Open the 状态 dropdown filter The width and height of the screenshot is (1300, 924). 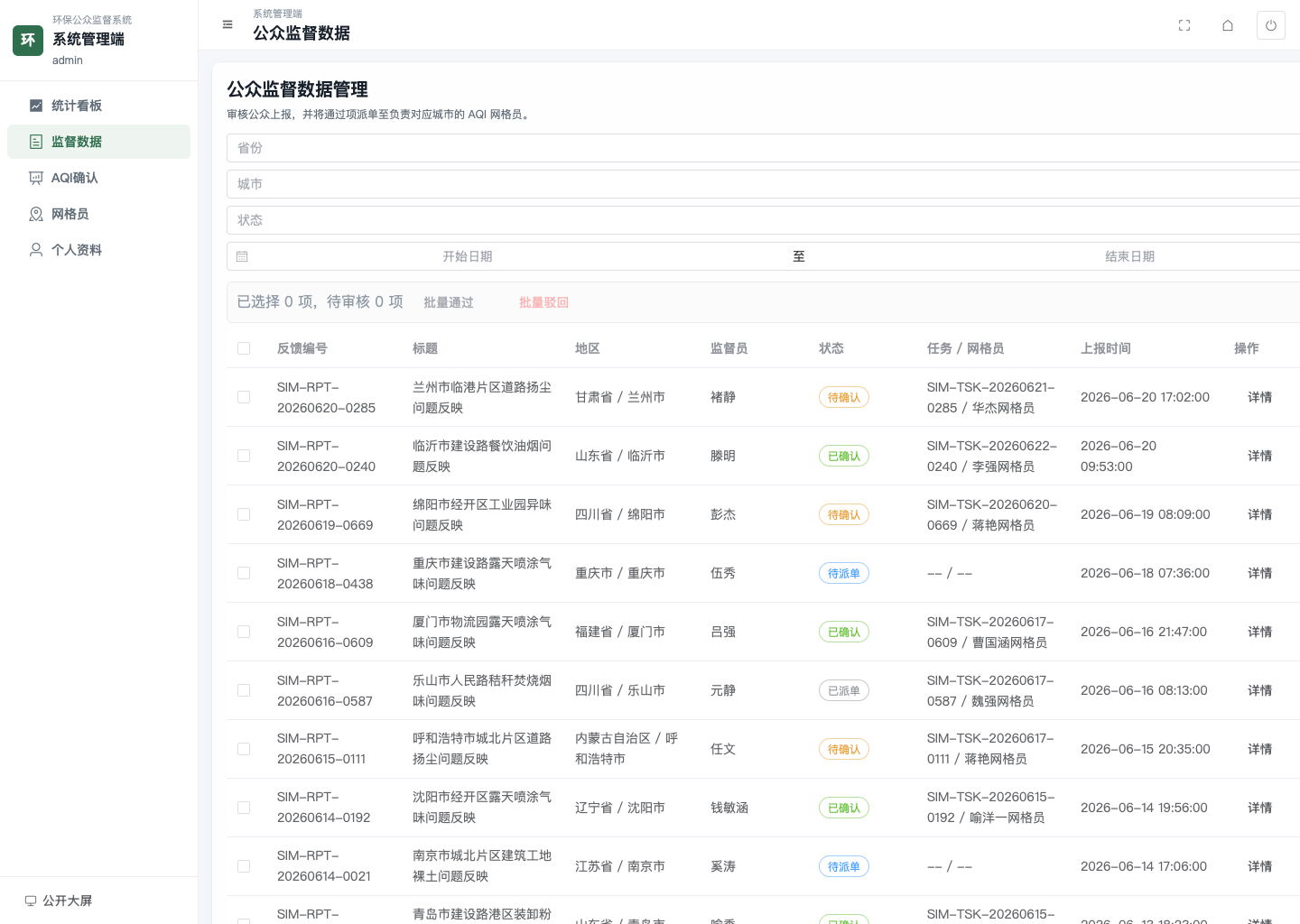point(763,220)
